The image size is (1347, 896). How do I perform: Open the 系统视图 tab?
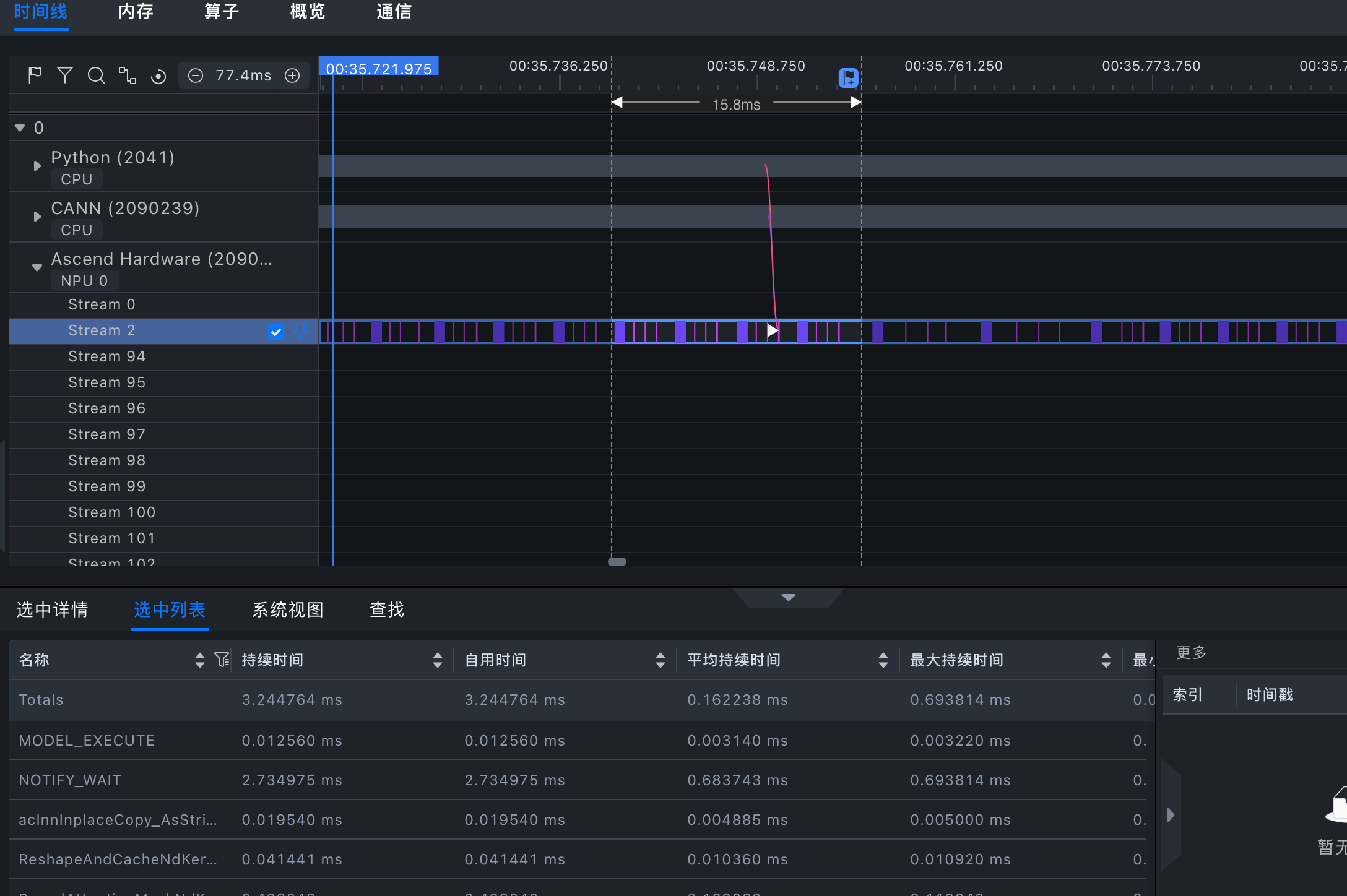(x=288, y=610)
